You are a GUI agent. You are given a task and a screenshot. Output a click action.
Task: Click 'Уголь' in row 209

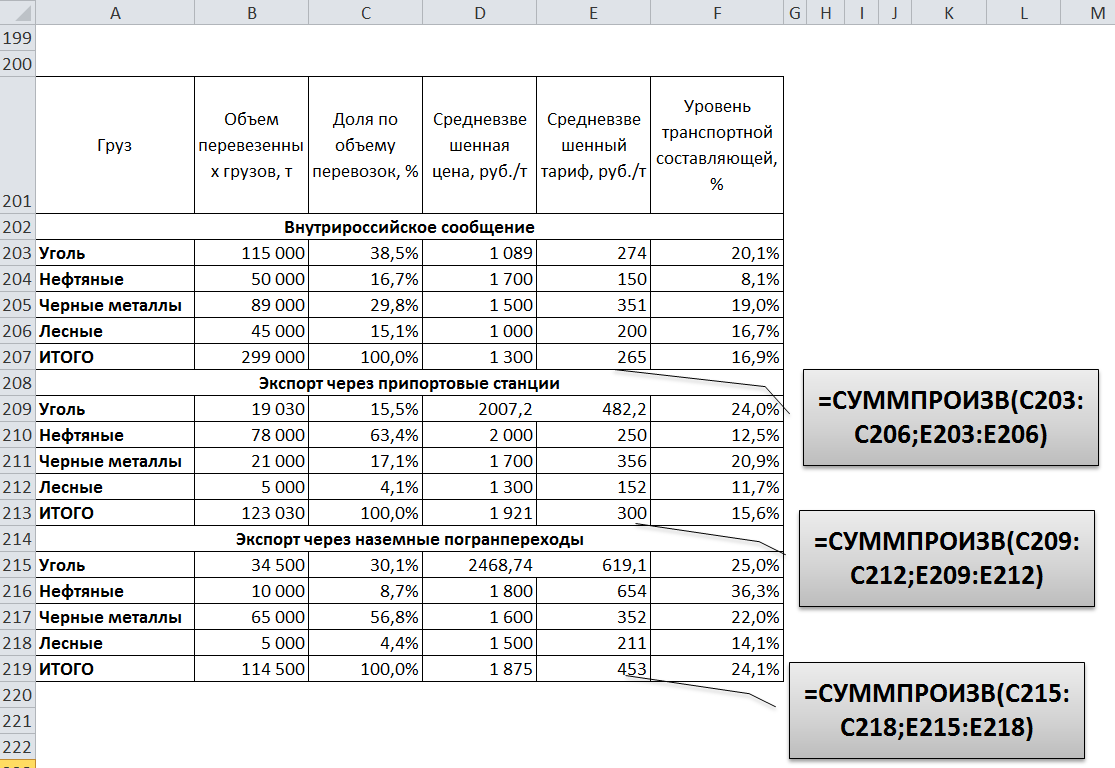click(x=115, y=409)
